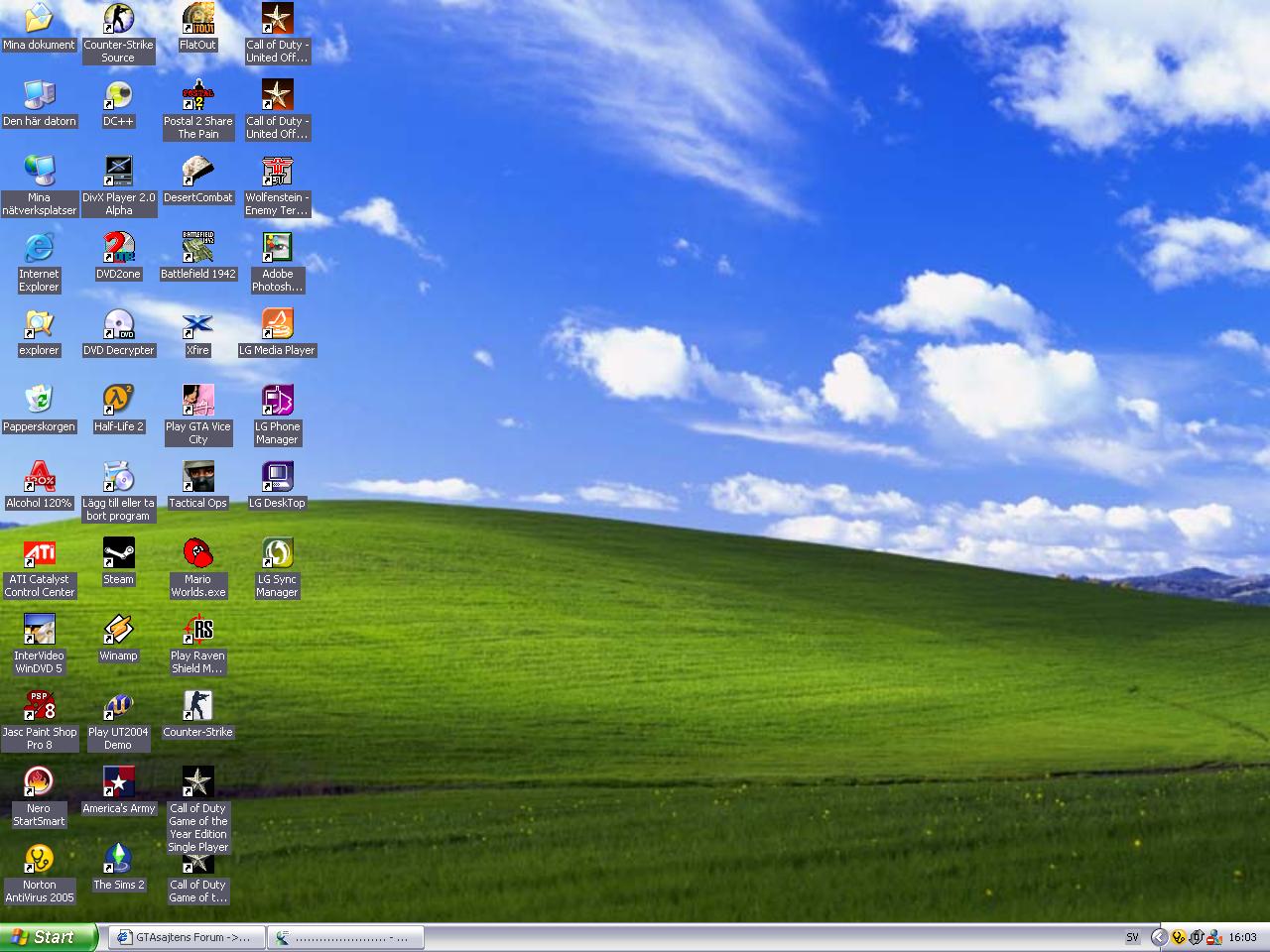
Task: Open Nero StartSmart shortcut
Action: click(x=39, y=781)
